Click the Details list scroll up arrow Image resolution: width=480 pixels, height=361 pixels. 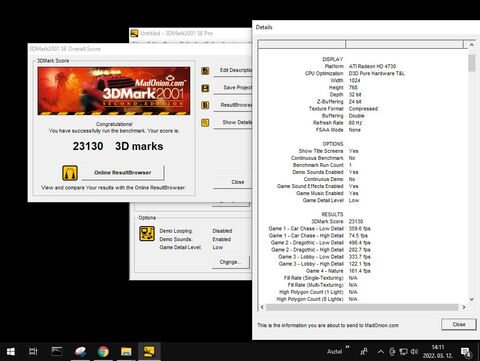(x=472, y=45)
